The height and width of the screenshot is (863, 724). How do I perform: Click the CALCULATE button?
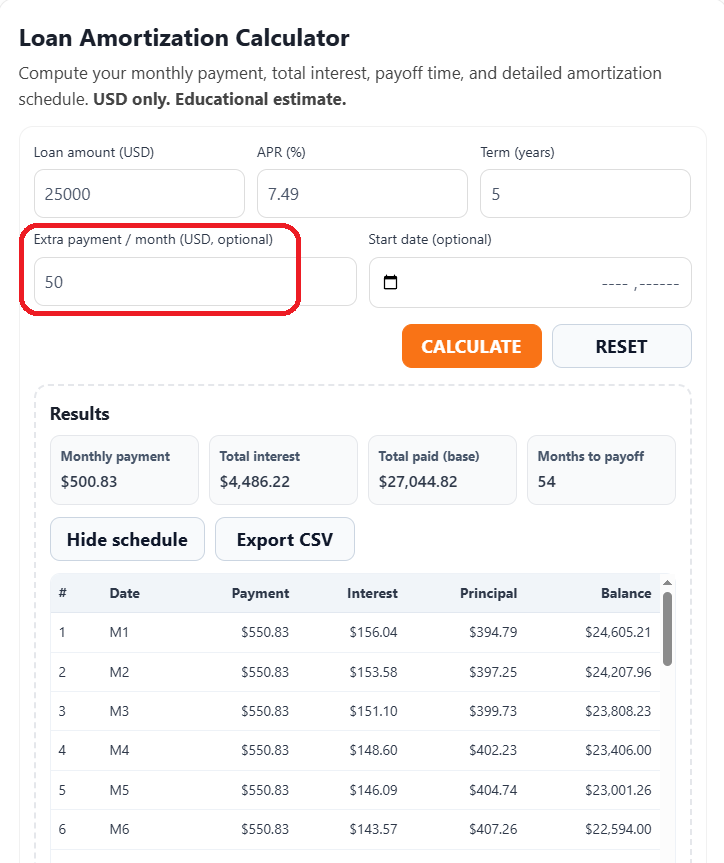pos(471,345)
